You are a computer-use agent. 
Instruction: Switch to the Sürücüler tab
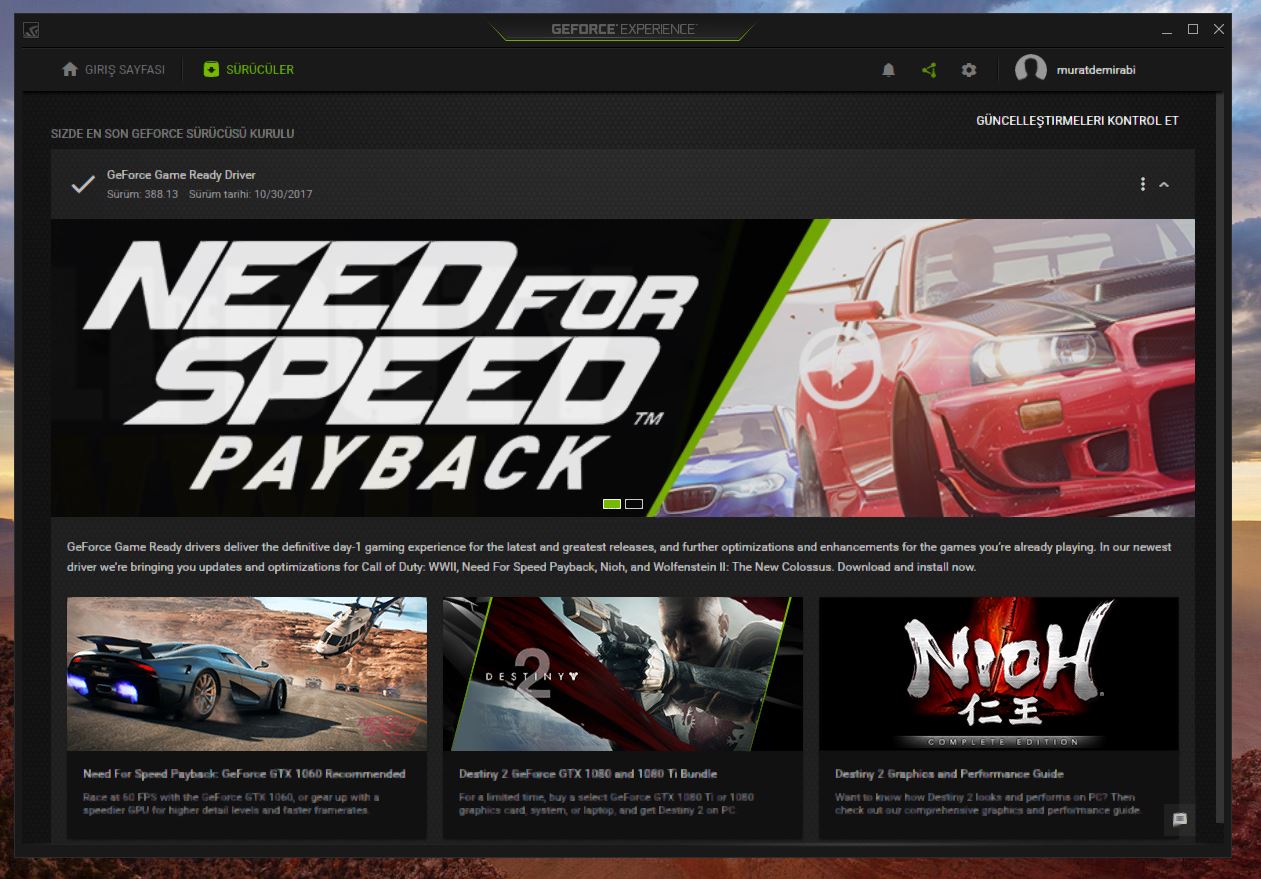coord(249,70)
